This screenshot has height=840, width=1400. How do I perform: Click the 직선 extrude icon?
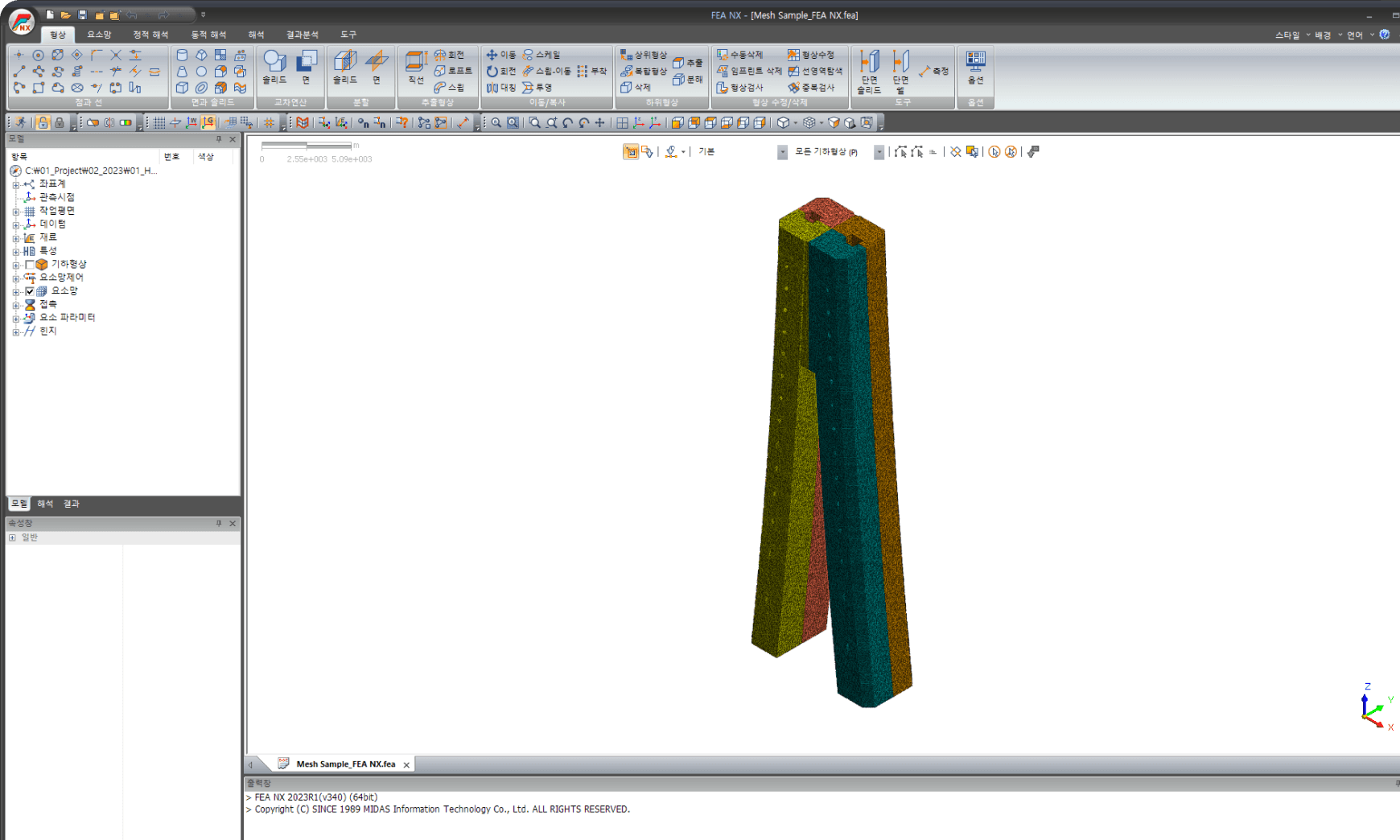pyautogui.click(x=416, y=68)
